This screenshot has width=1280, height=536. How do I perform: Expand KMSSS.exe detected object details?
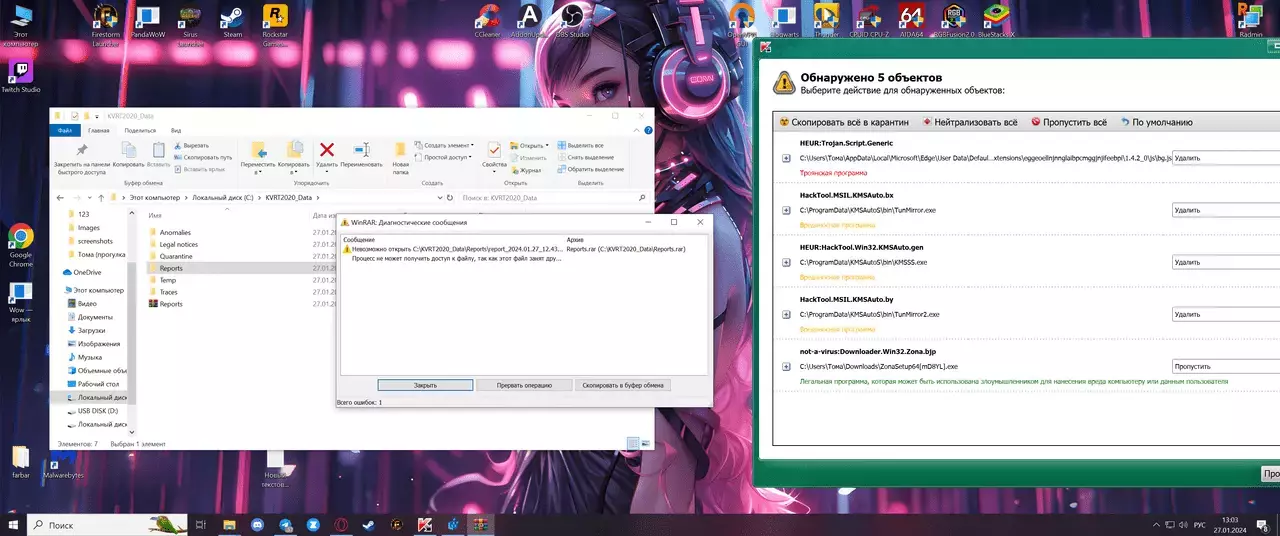[x=786, y=262]
